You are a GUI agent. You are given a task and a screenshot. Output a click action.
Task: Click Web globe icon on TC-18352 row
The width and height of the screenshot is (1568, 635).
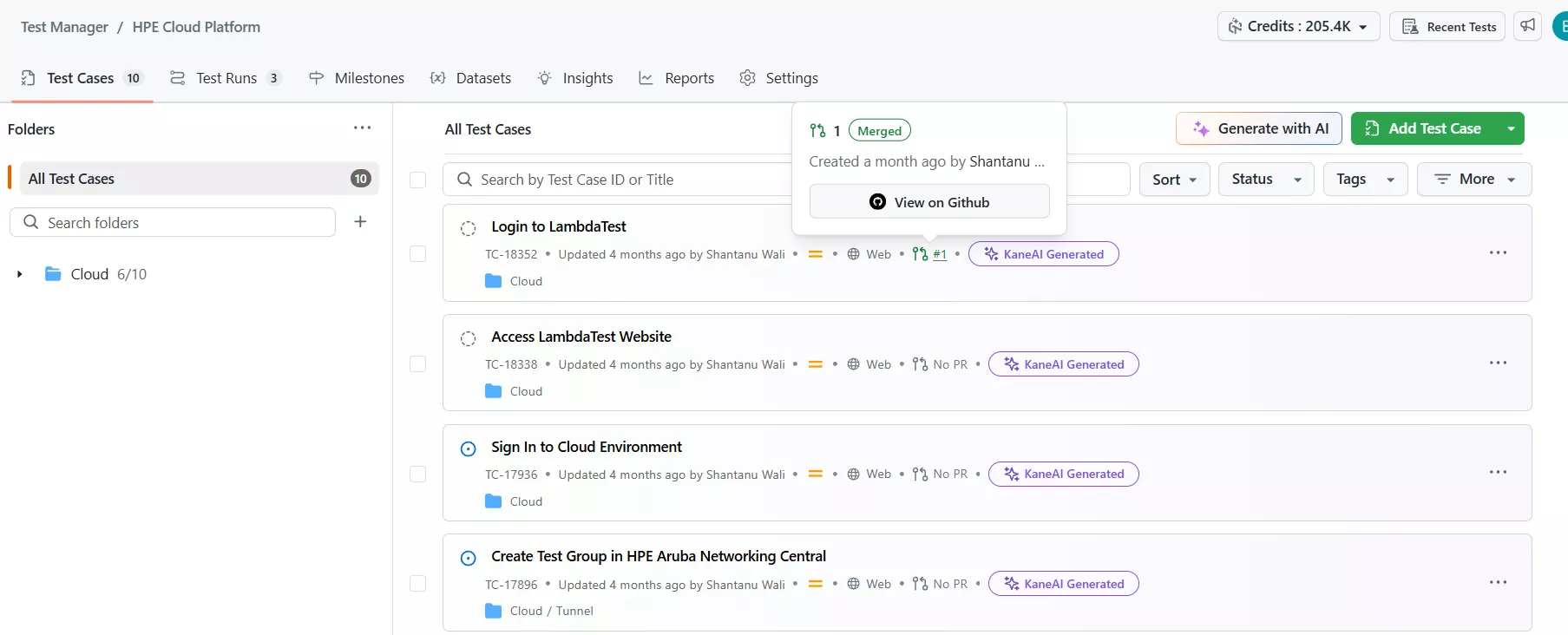pyautogui.click(x=853, y=254)
